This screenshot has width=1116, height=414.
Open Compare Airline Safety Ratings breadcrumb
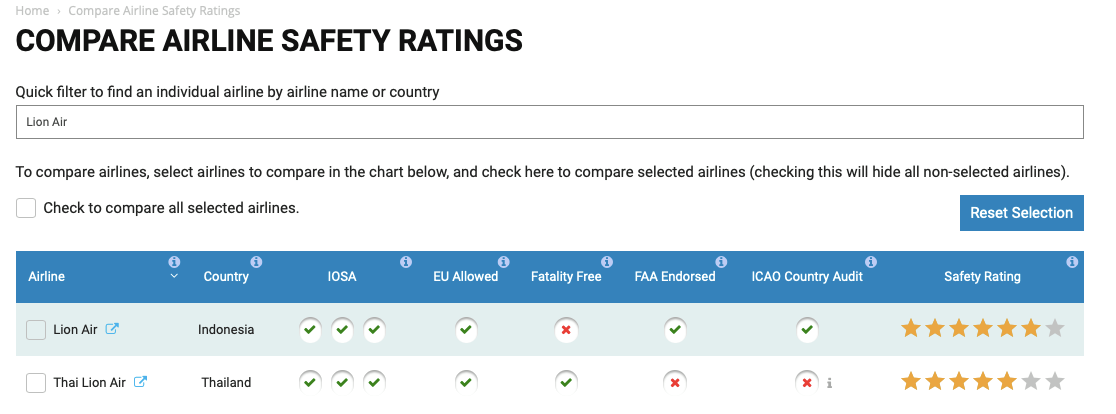point(154,11)
